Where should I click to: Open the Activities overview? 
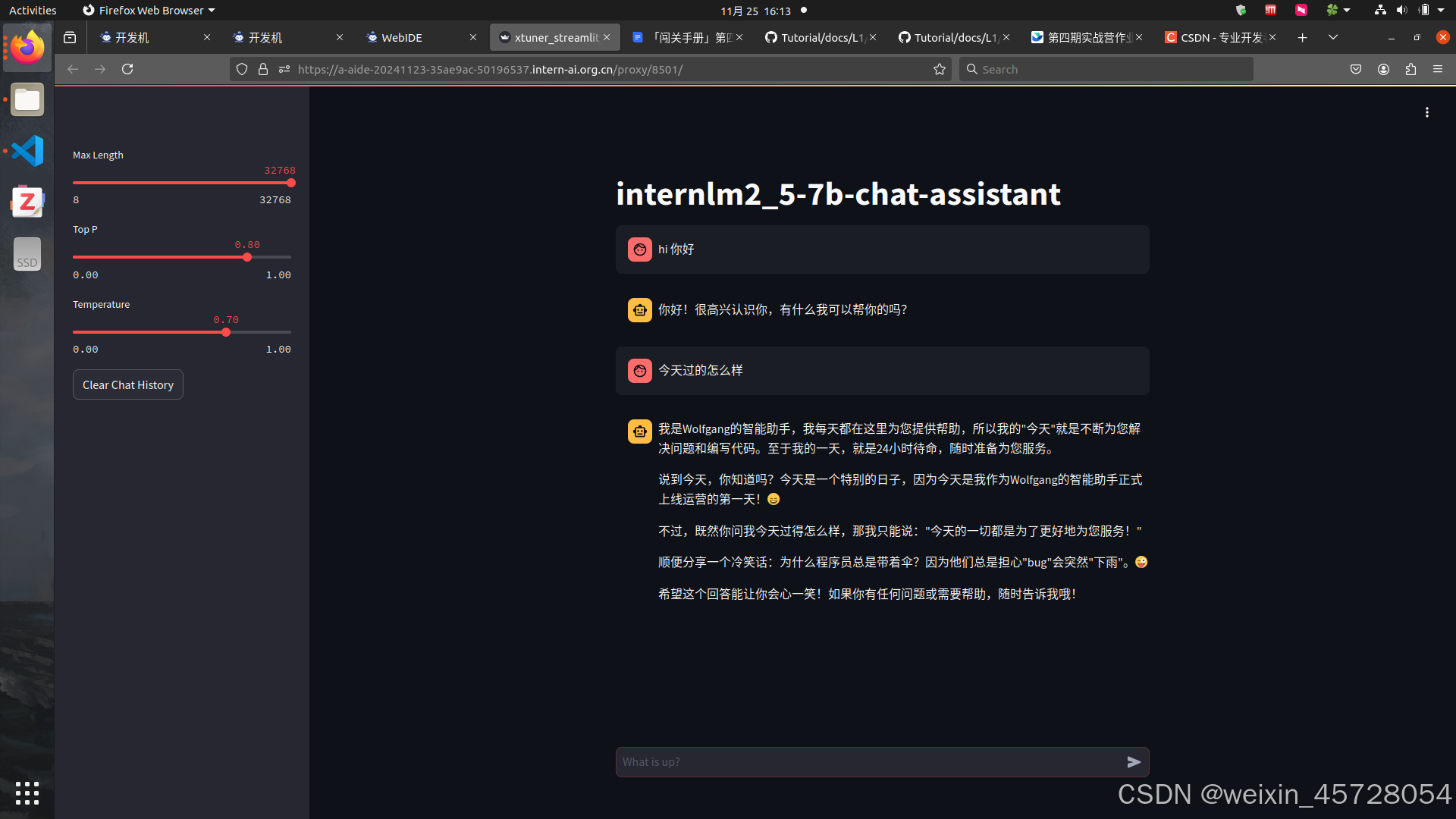pyautogui.click(x=33, y=10)
